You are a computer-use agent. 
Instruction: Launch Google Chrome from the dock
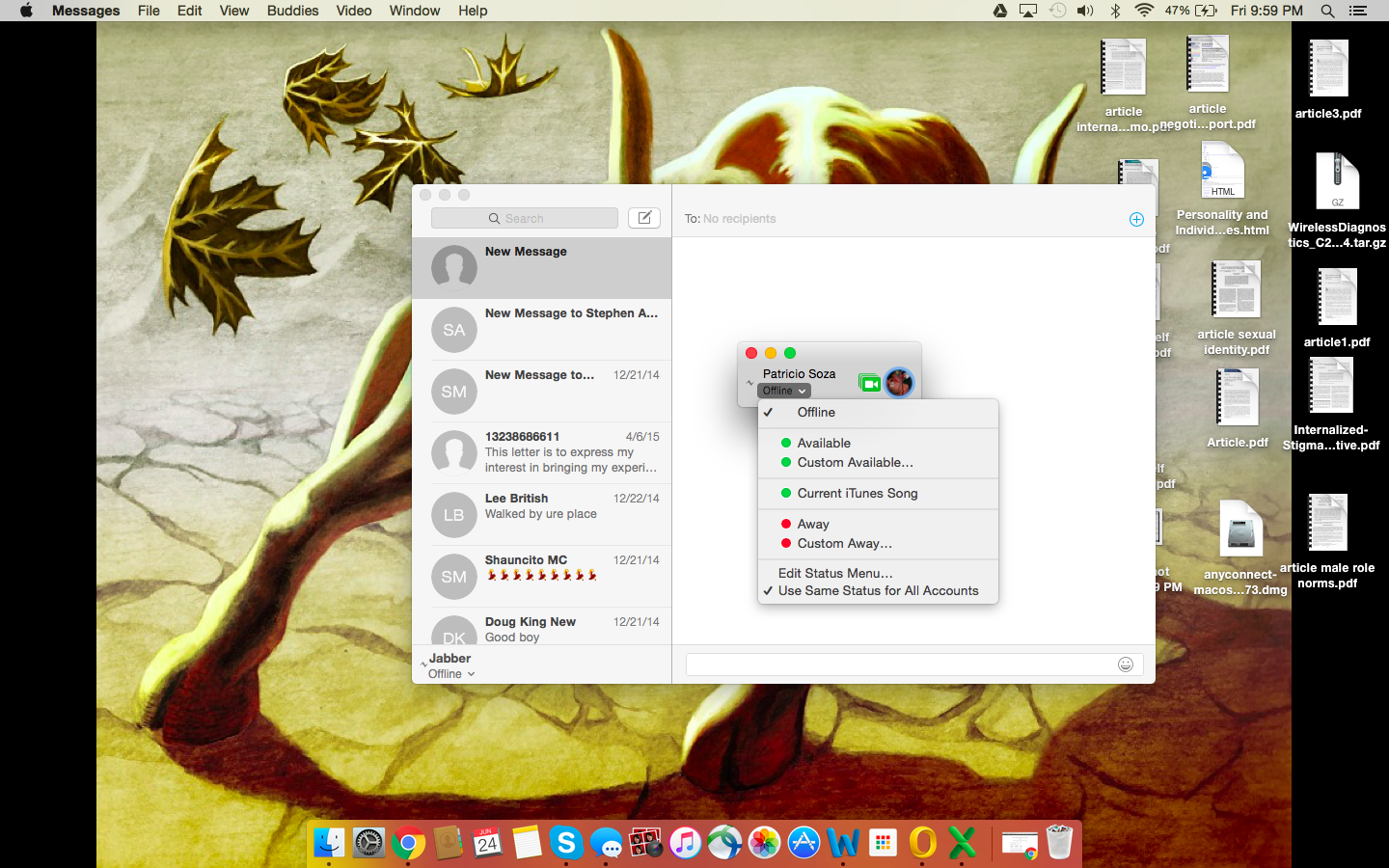pyautogui.click(x=408, y=843)
